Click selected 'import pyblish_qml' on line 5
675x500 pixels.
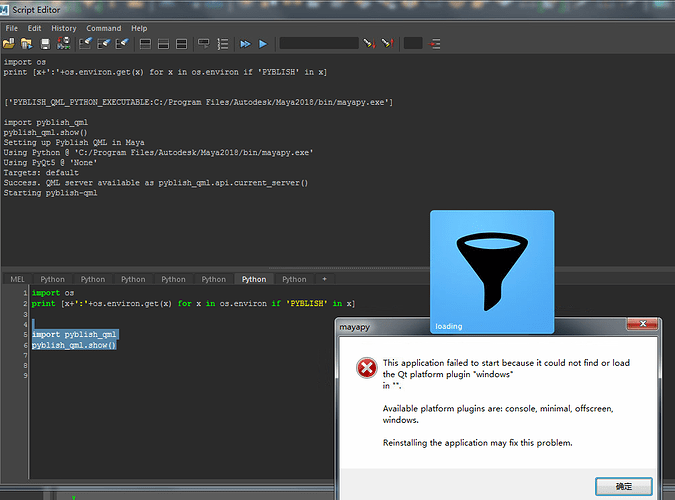pos(74,335)
